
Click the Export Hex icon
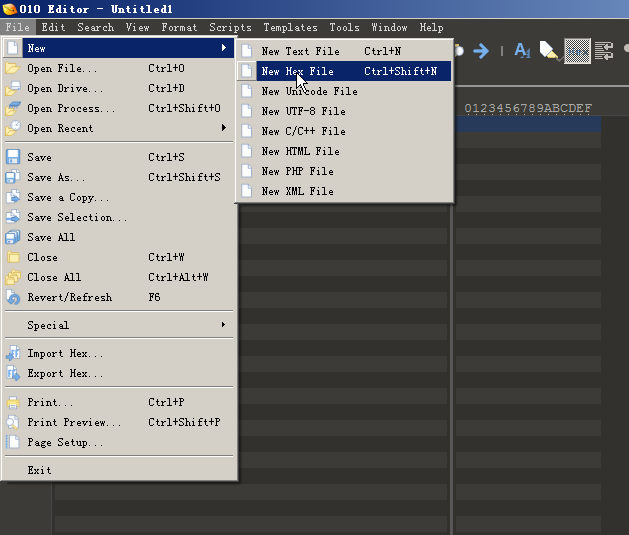tap(13, 373)
